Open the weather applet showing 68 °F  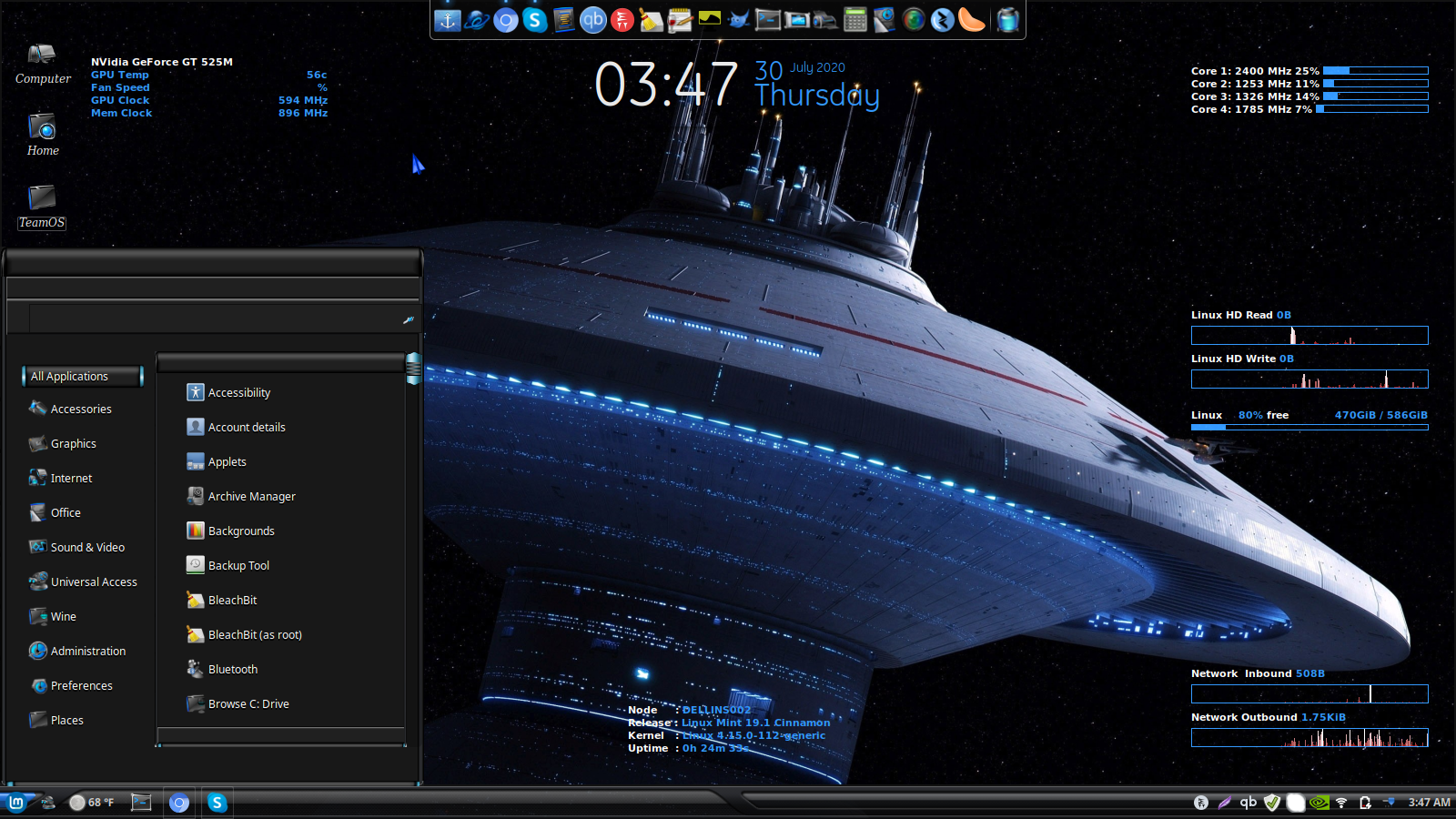tap(92, 803)
